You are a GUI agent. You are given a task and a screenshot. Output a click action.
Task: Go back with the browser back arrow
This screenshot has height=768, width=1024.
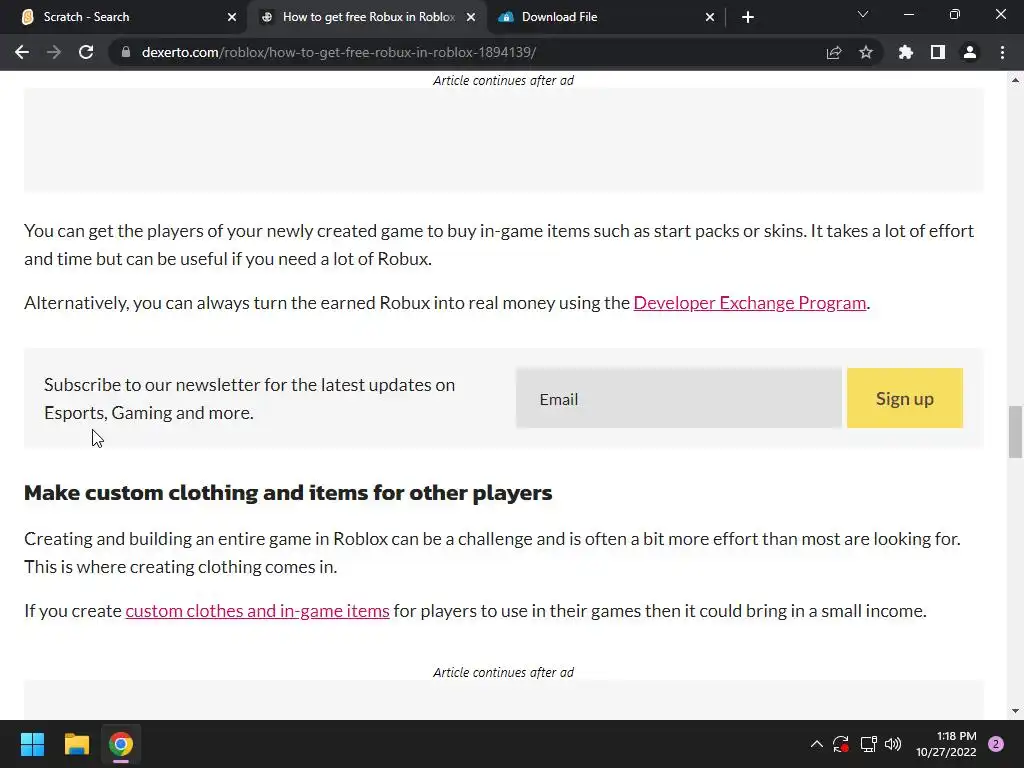(x=22, y=52)
